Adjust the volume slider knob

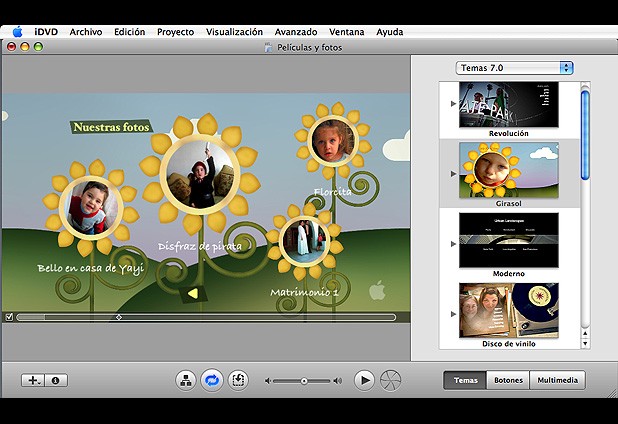[x=304, y=381]
